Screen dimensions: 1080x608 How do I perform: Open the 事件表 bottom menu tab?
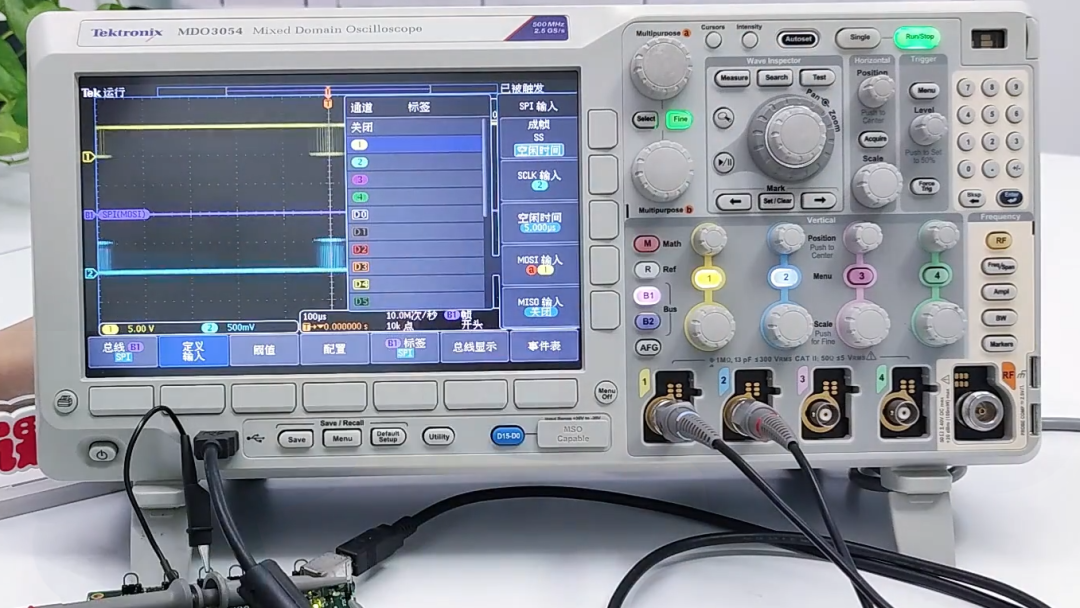pyautogui.click(x=544, y=346)
